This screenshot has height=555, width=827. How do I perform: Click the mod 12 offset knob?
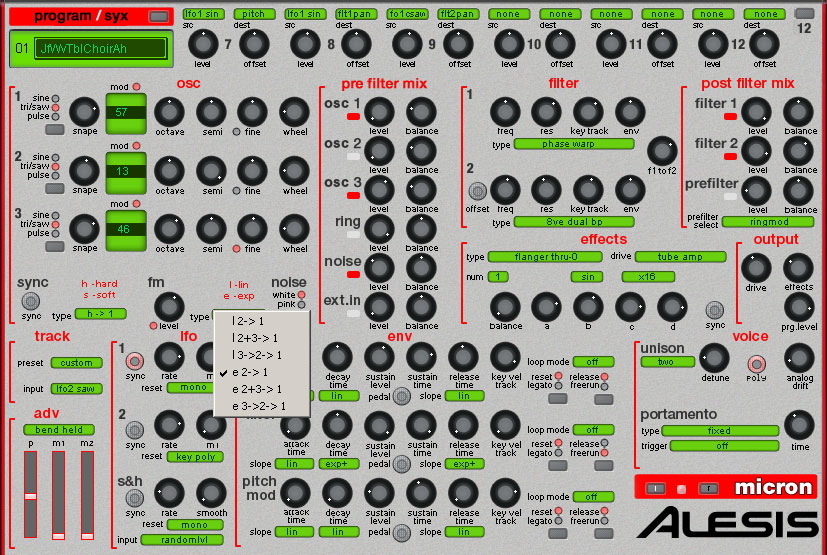[764, 44]
